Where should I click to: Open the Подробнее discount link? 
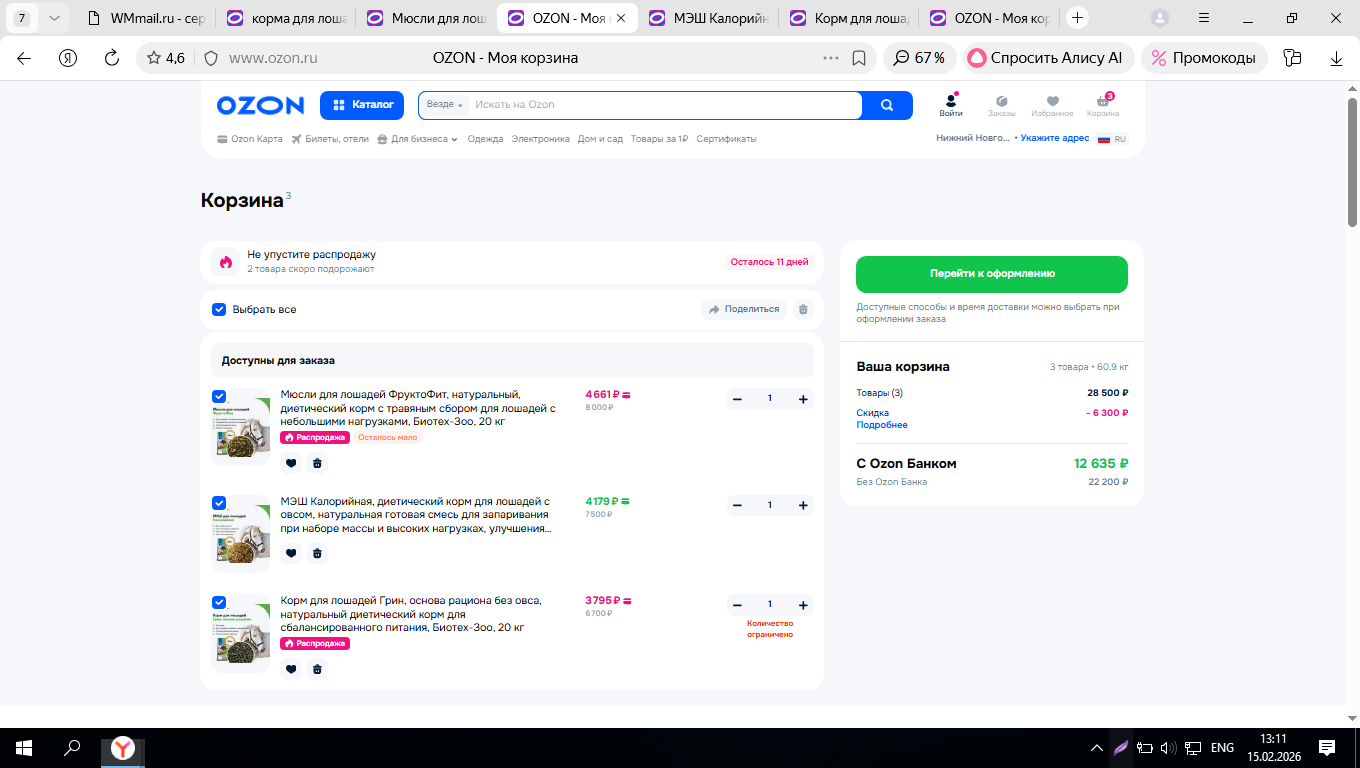pyautogui.click(x=882, y=425)
